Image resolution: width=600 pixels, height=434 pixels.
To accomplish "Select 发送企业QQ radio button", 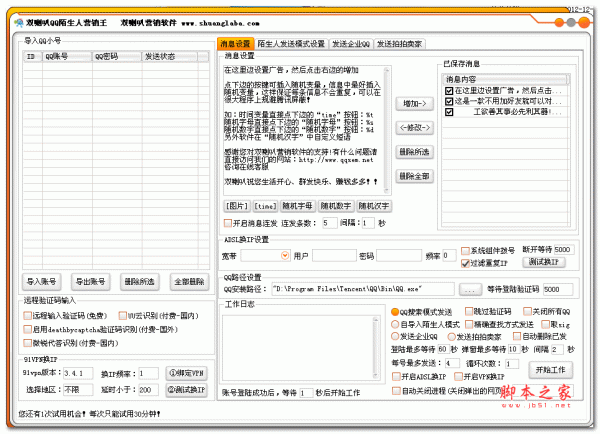I will pos(395,336).
